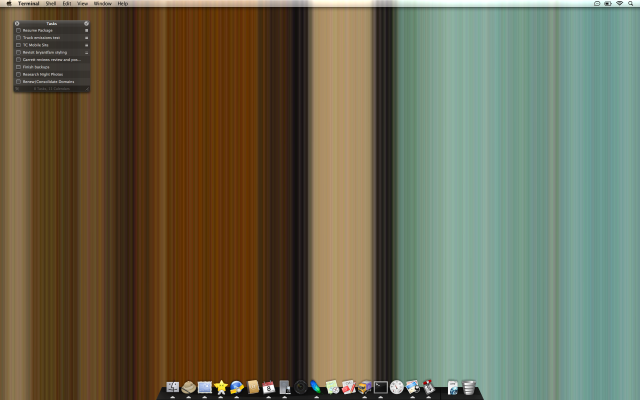Image resolution: width=640 pixels, height=400 pixels.
Task: Open the blue-green feather app in Dock
Action: tap(316, 387)
